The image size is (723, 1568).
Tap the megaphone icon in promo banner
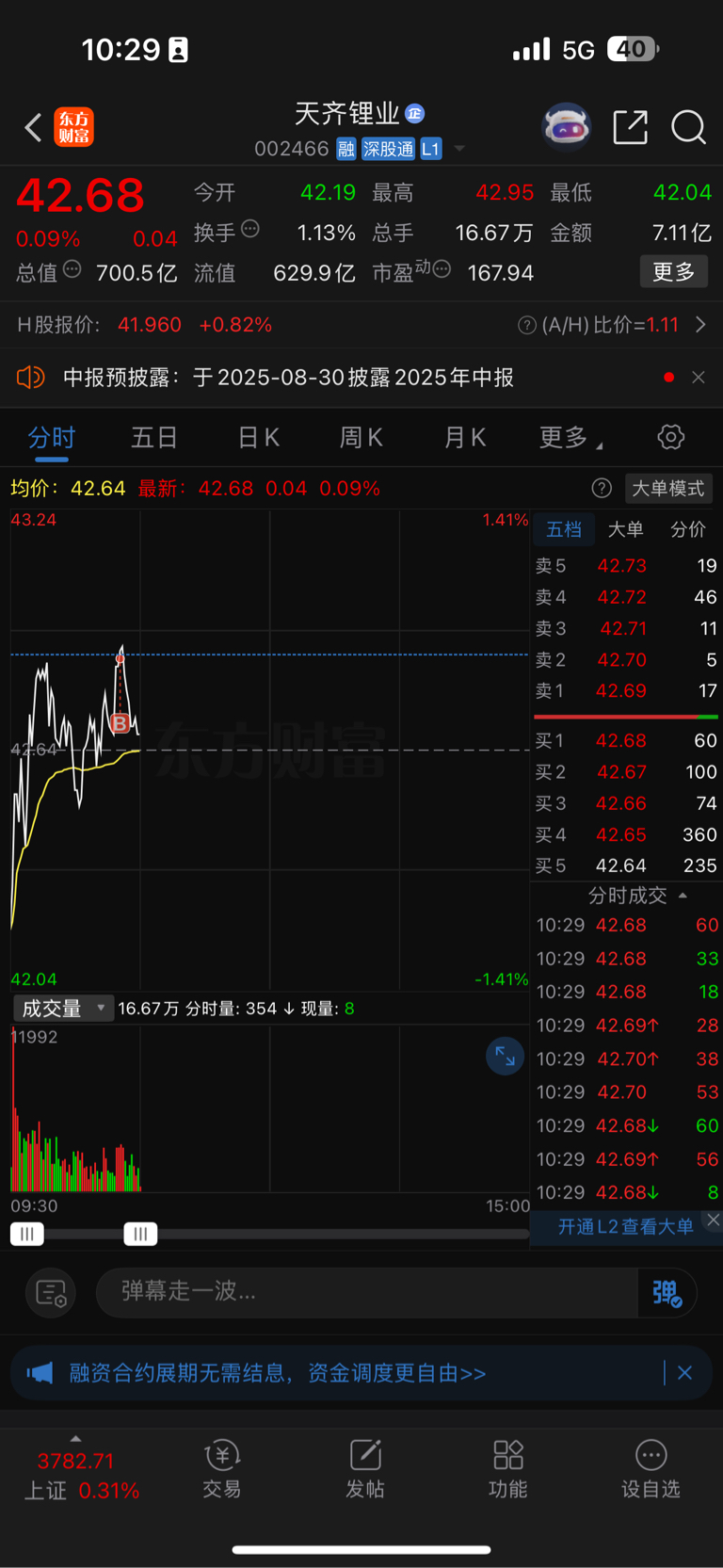40,1373
